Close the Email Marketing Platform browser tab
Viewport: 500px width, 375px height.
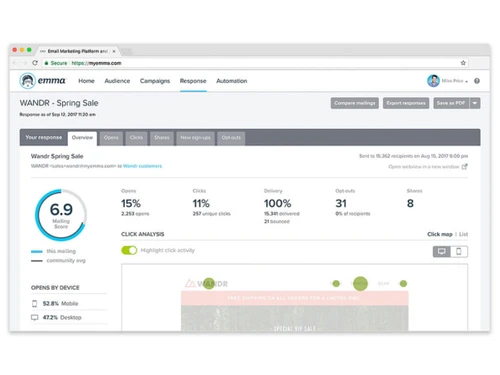coord(114,51)
